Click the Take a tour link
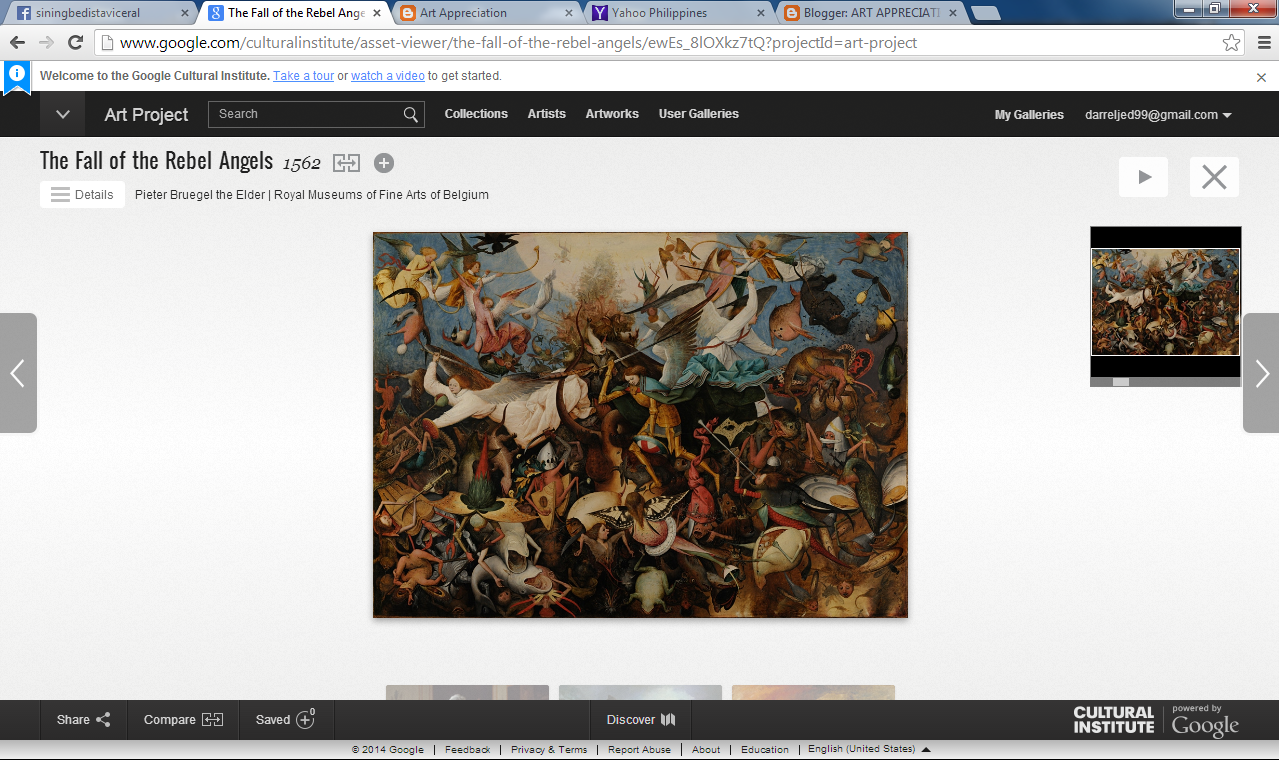1279x760 pixels. point(304,76)
